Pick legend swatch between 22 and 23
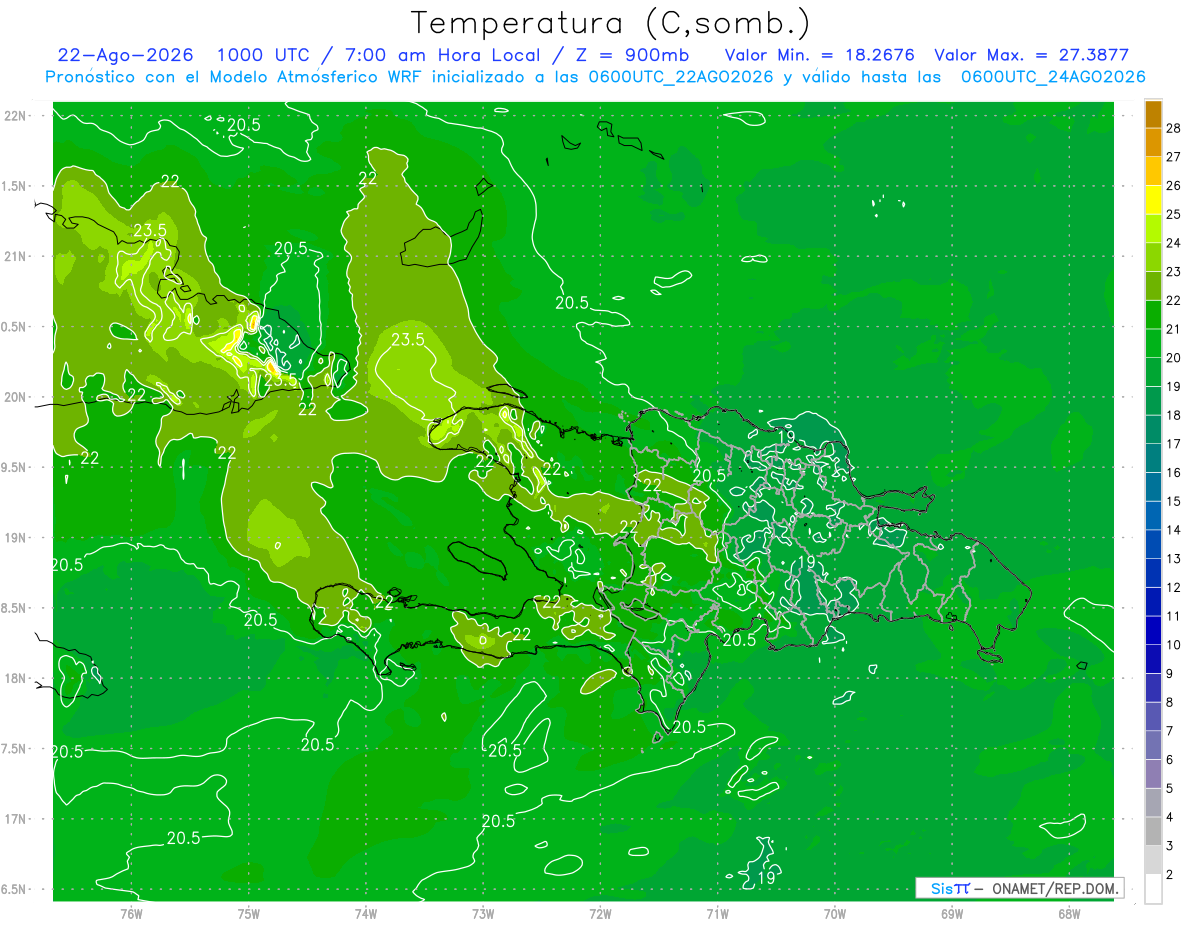Image resolution: width=1200 pixels, height=927 pixels. click(x=1153, y=287)
